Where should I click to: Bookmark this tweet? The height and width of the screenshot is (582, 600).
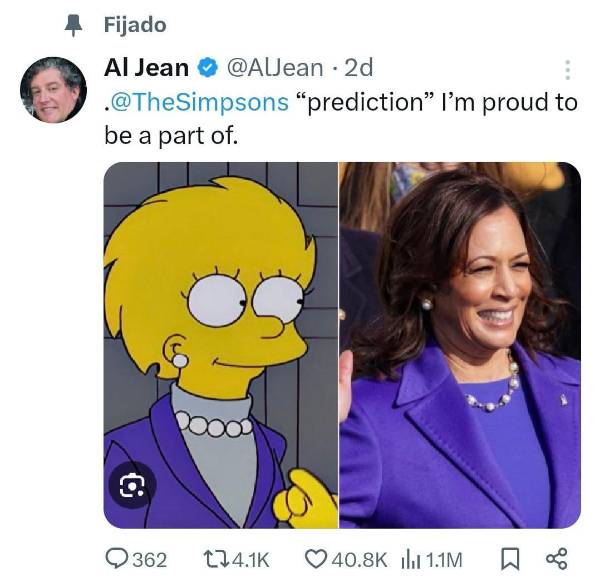(x=510, y=559)
